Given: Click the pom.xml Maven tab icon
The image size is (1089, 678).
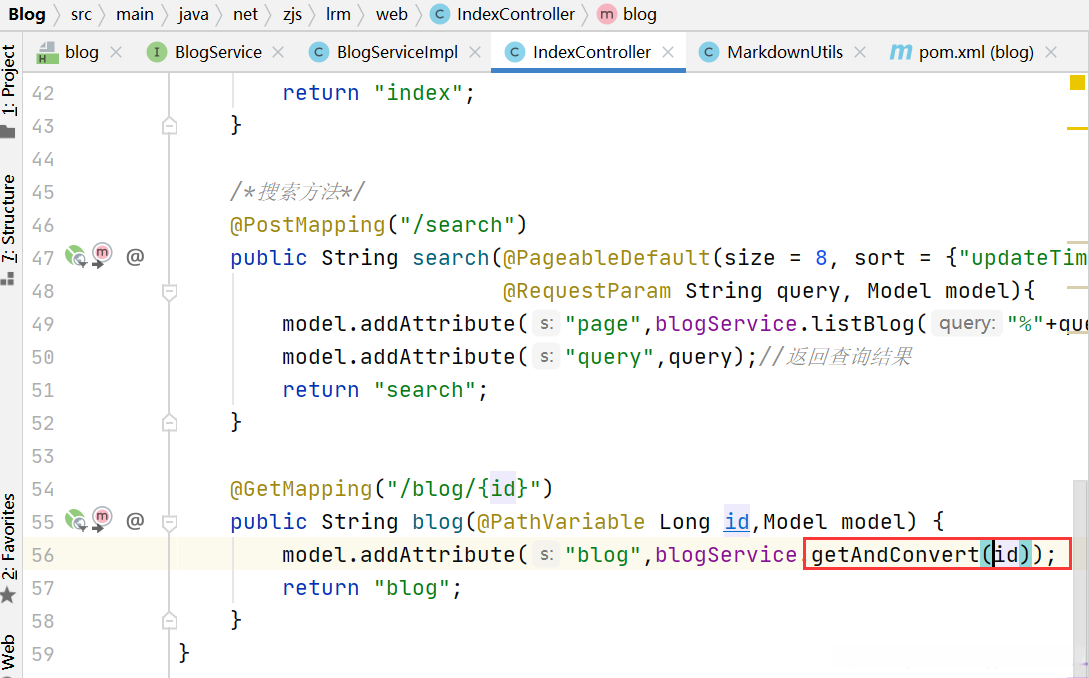Looking at the screenshot, I should [x=901, y=52].
